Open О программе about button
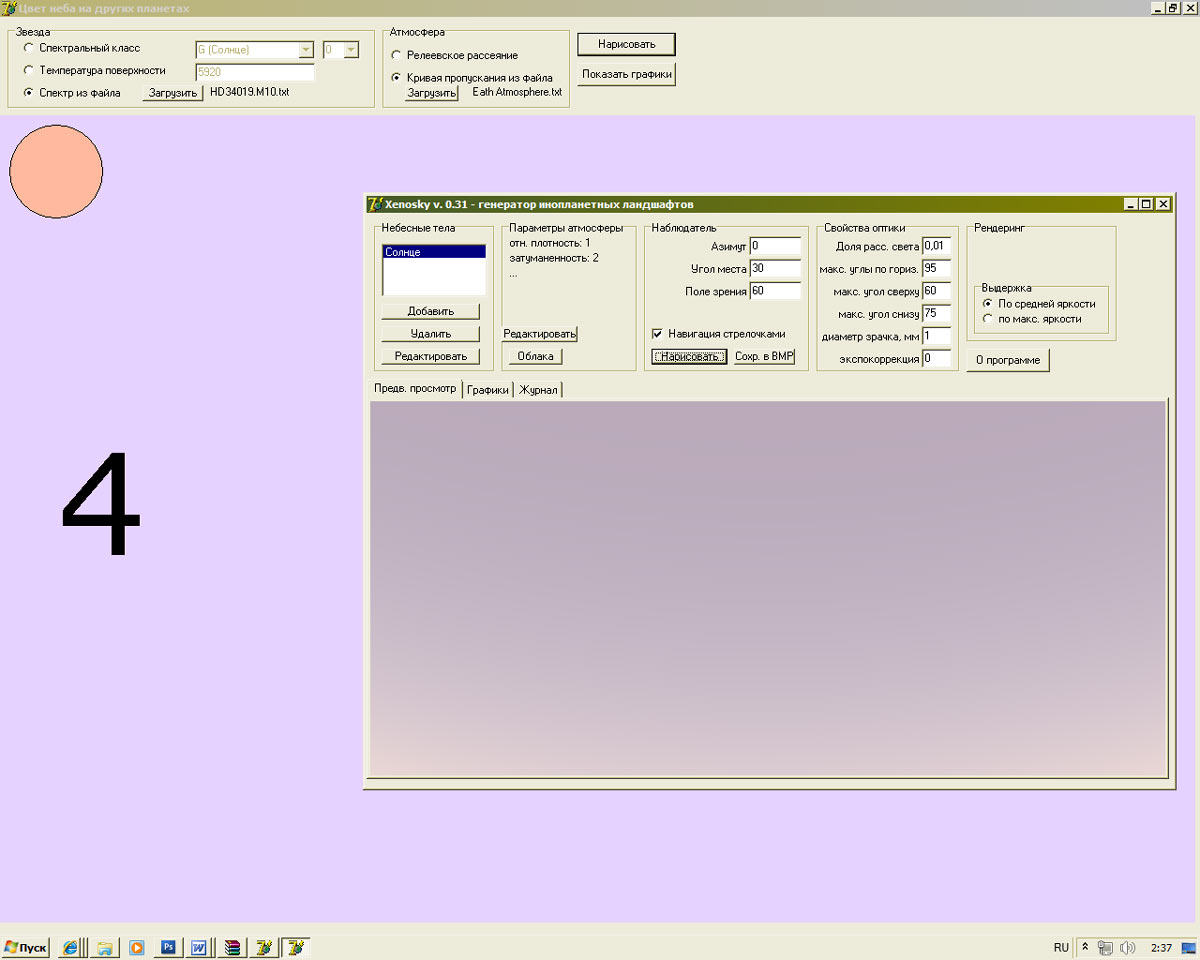 (x=1008, y=360)
